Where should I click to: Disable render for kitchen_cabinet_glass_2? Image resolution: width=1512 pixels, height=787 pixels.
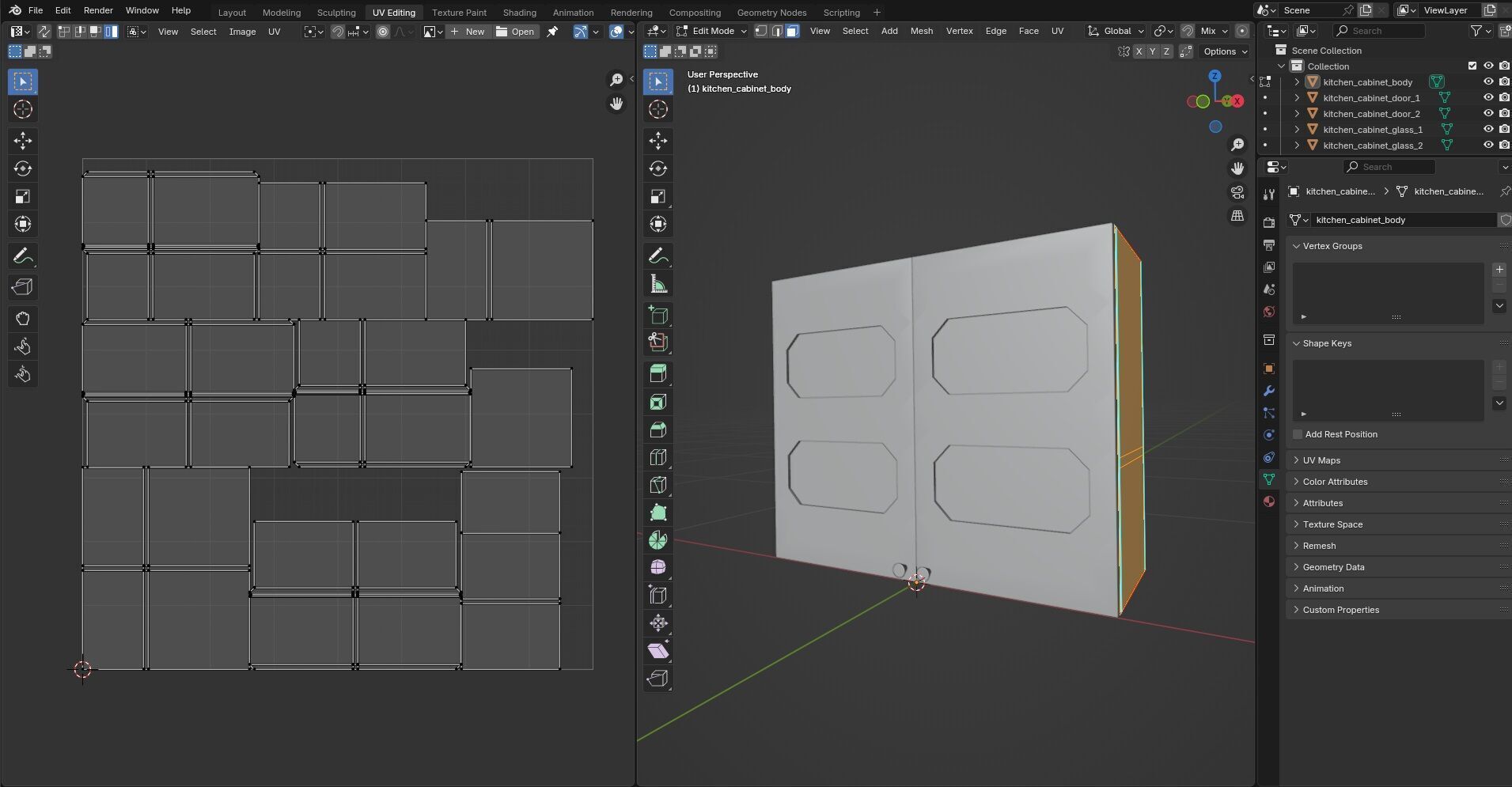(x=1504, y=145)
